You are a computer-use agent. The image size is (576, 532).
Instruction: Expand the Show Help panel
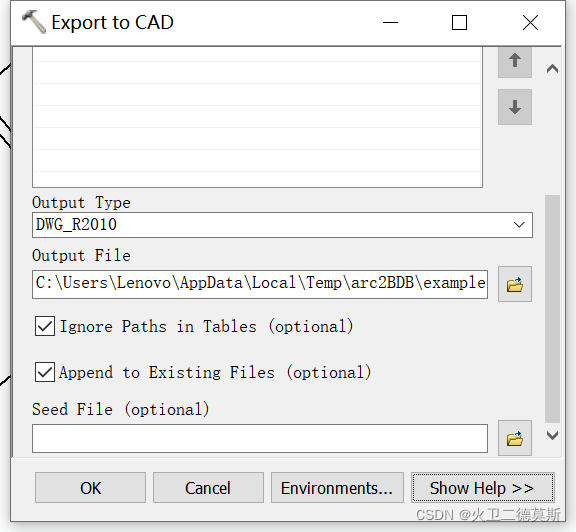pos(483,488)
